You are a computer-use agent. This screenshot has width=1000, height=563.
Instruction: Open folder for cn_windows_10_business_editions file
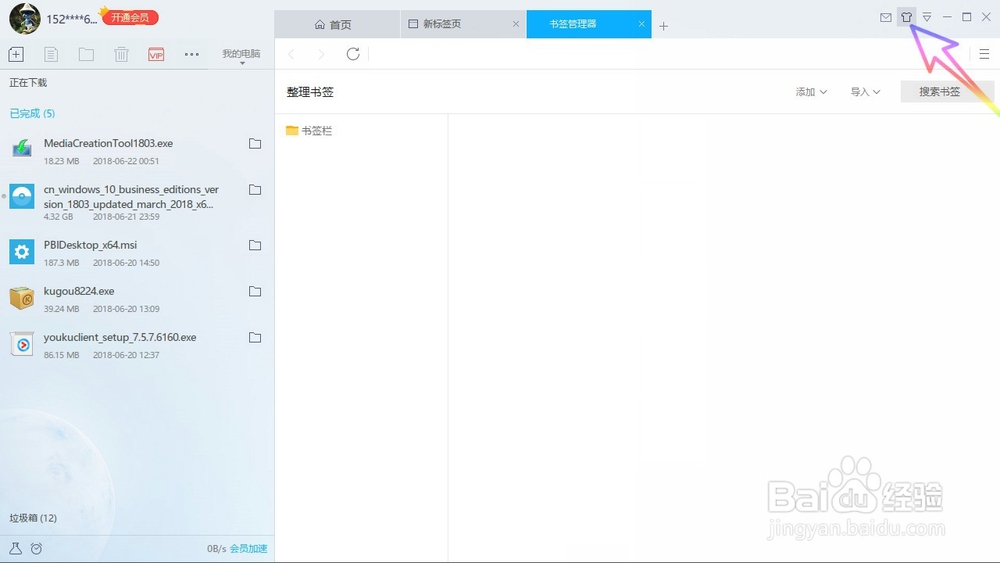click(254, 189)
